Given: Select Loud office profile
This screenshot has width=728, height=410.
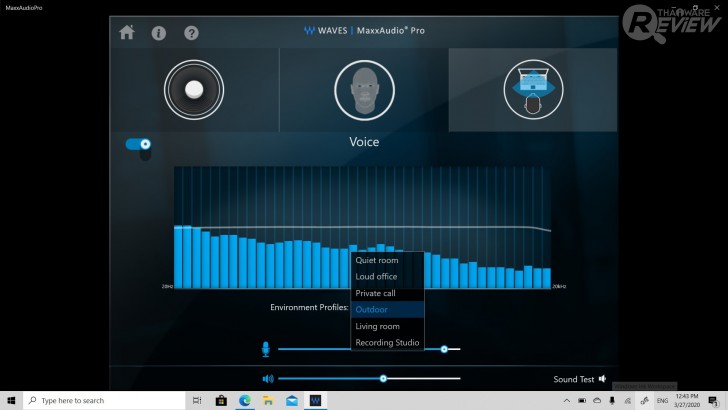Looking at the screenshot, I should pyautogui.click(x=387, y=276).
